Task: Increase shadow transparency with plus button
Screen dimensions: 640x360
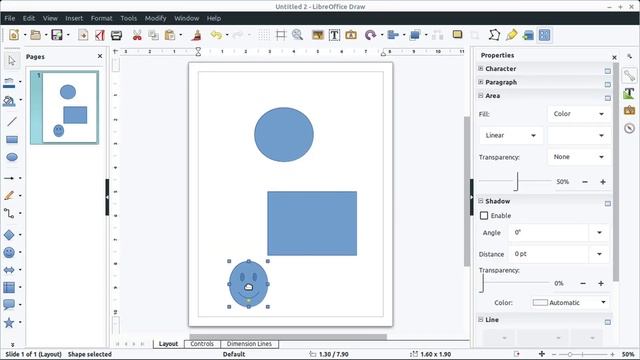Action: pos(601,283)
